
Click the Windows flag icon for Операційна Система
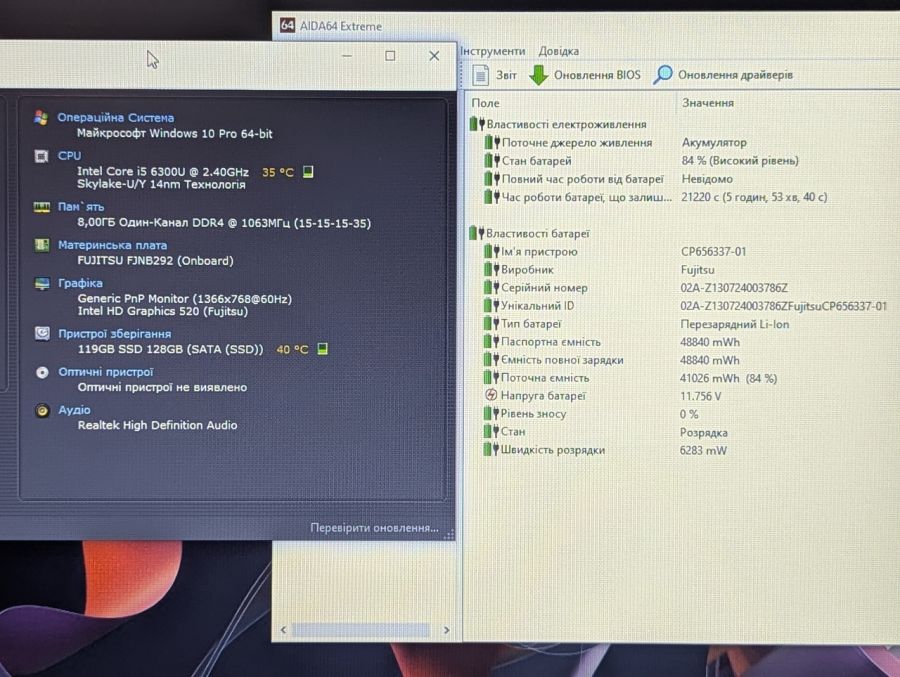41,118
